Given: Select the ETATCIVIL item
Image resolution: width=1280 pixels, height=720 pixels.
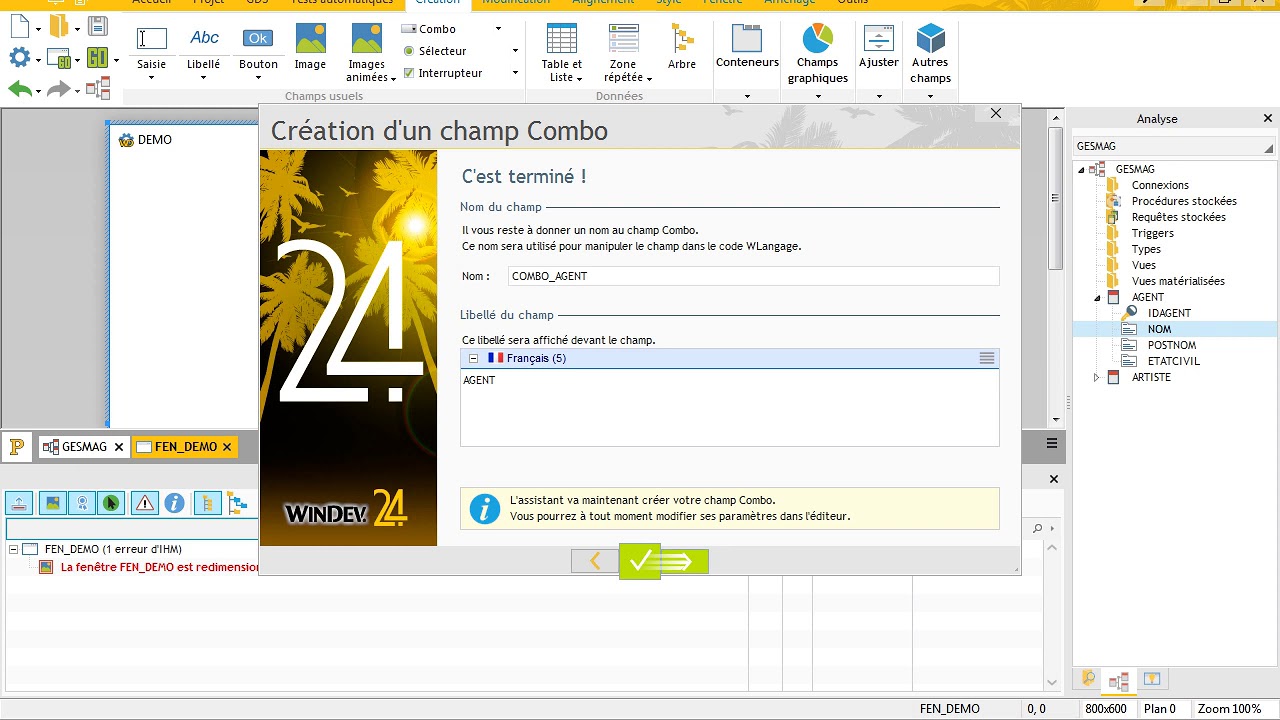Looking at the screenshot, I should point(1173,361).
